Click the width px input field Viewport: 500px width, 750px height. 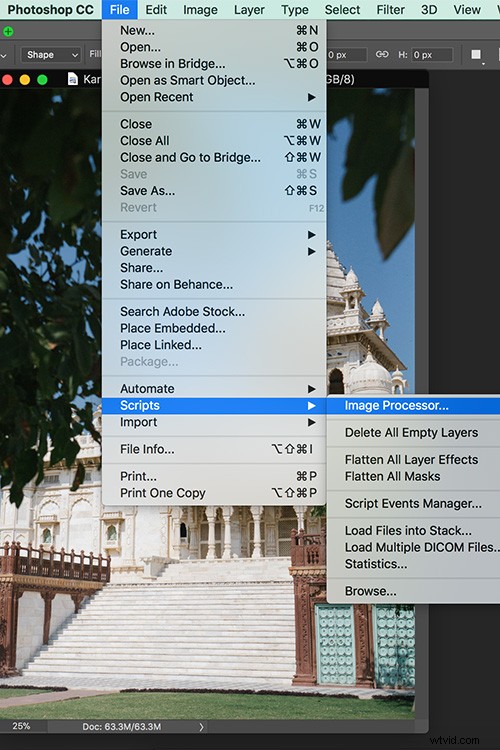[x=347, y=55]
